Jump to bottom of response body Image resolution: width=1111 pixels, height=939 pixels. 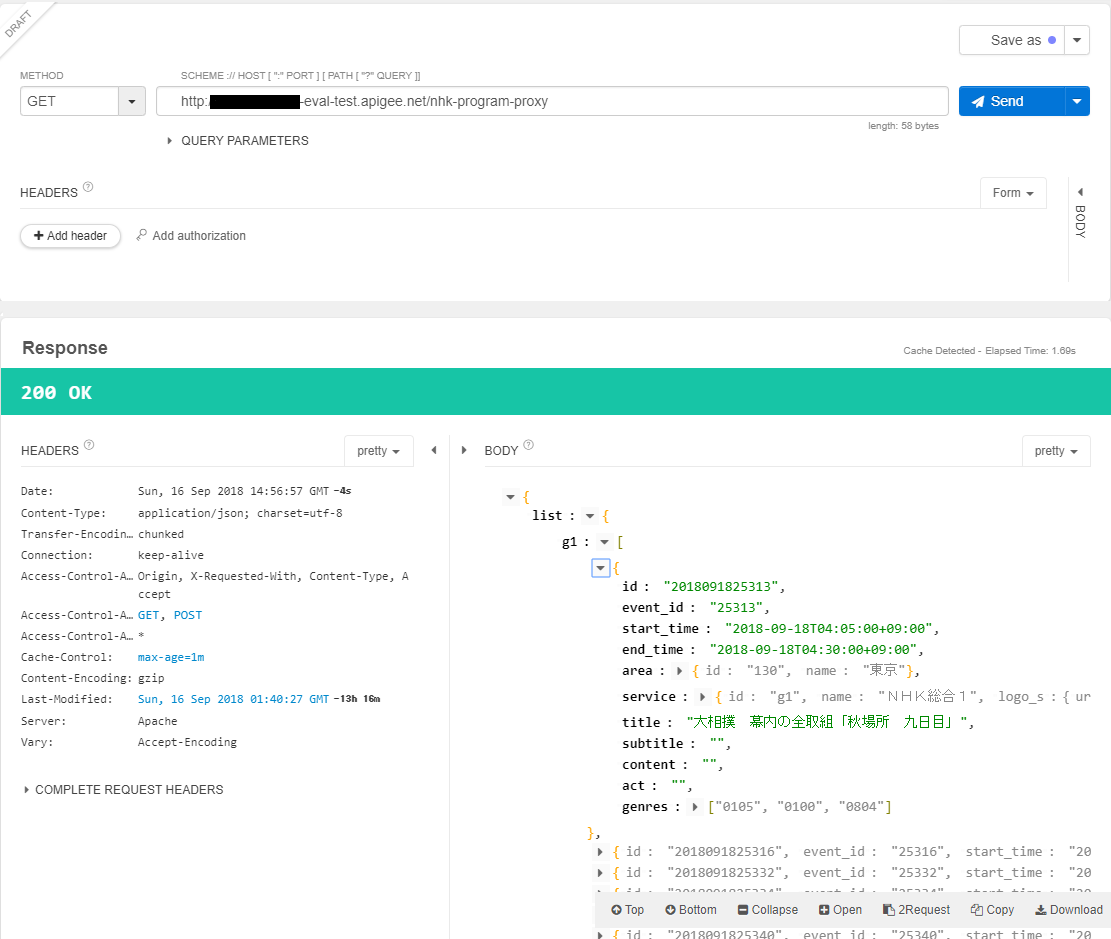pyautogui.click(x=690, y=910)
